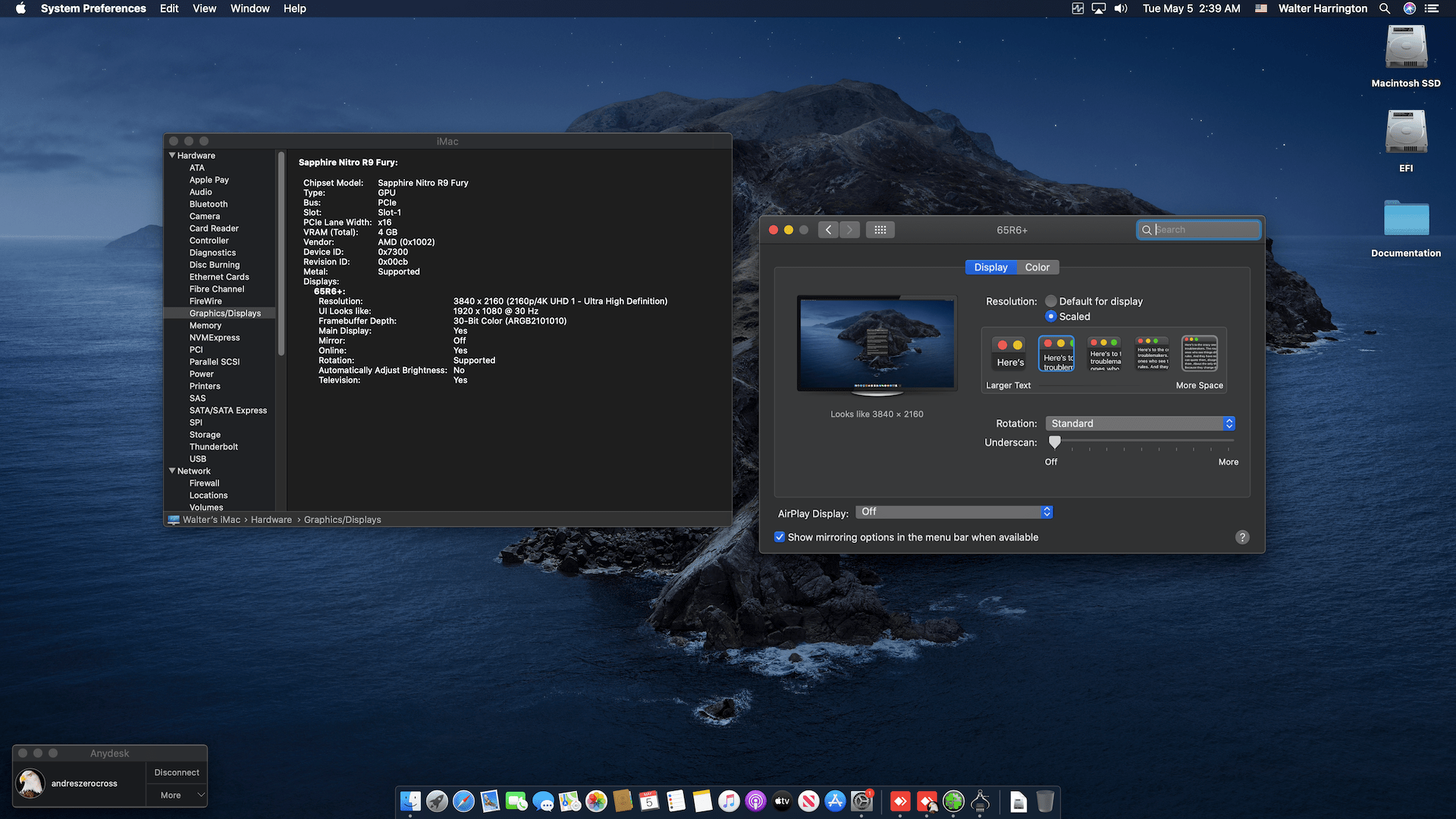Viewport: 1456px width, 819px height.
Task: Click the show-all-preferences grid icon
Action: pos(880,230)
